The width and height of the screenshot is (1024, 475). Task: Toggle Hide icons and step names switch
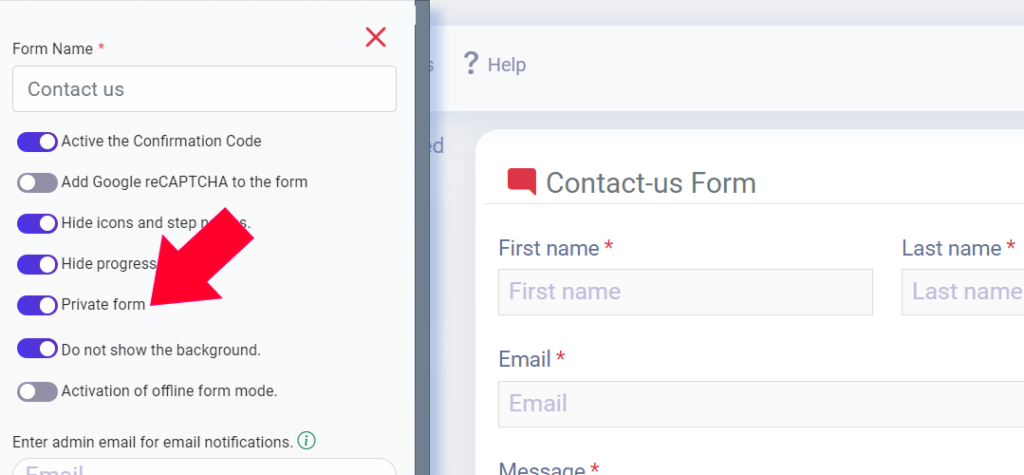[x=37, y=223]
